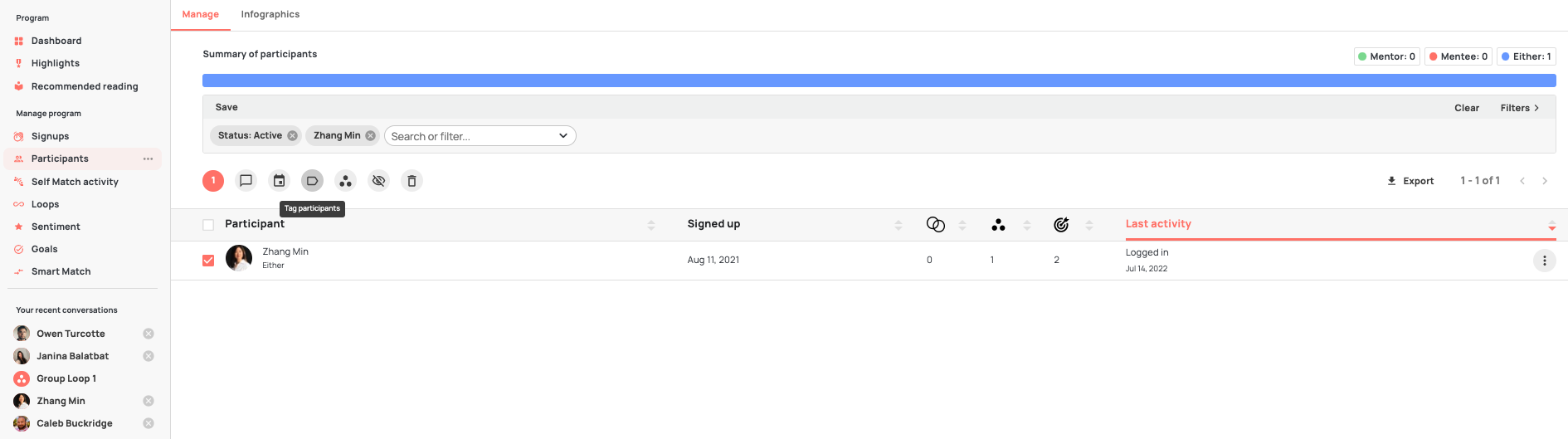Click the trash delete icon
This screenshot has width=1568, height=439.
(x=412, y=180)
